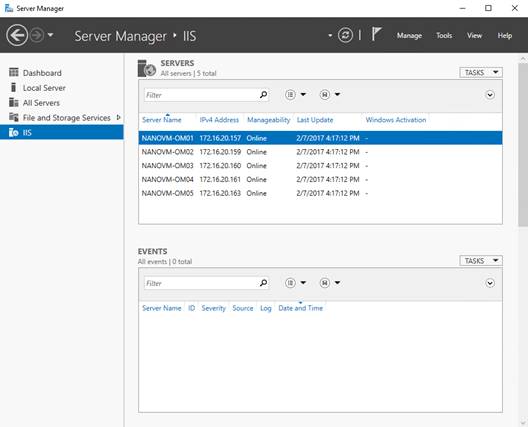Click the Dashboard grid icon
The image size is (528, 427).
(x=14, y=72)
